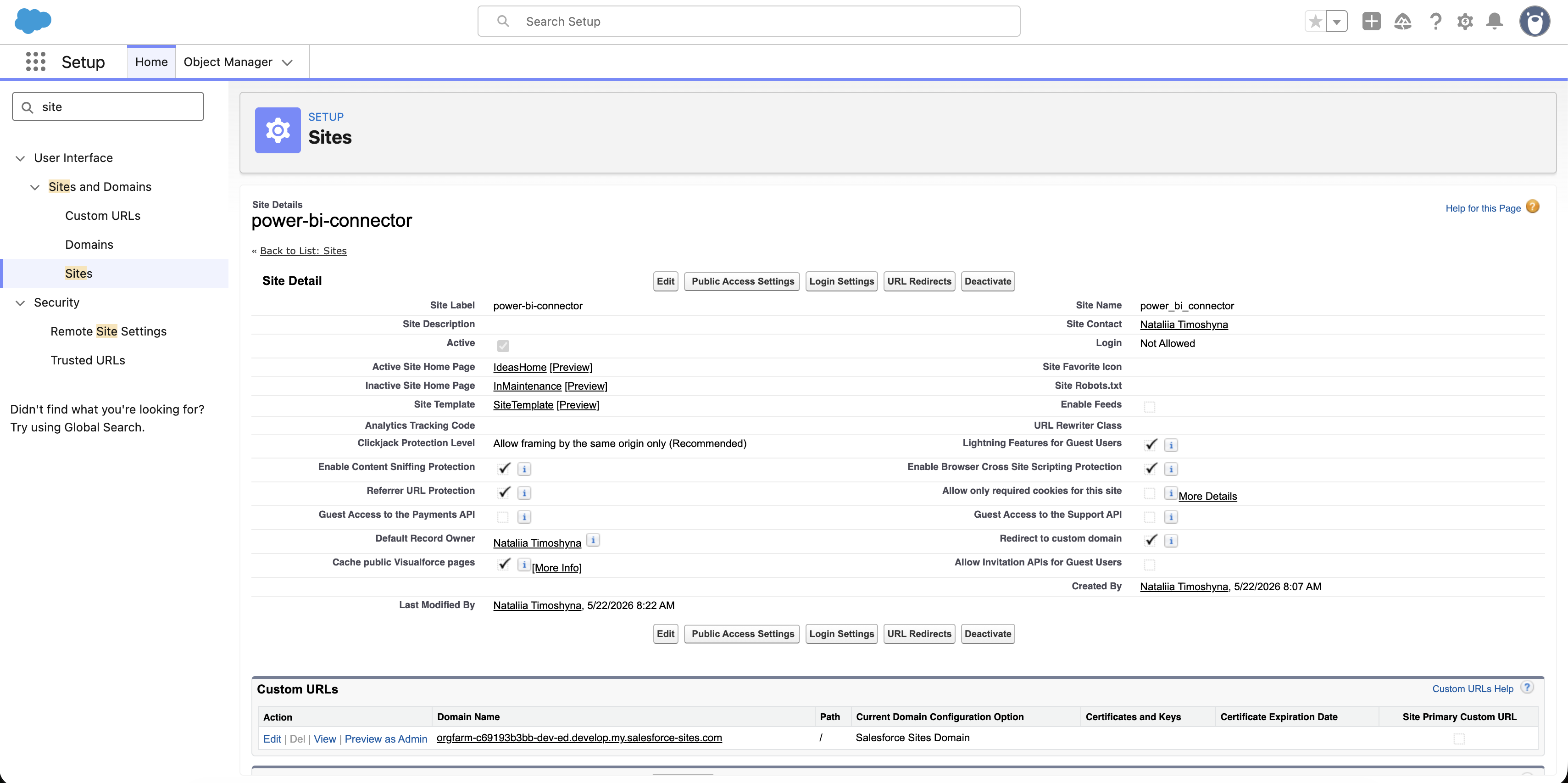
Task: Click the Quick Find box containing site
Action: (108, 106)
